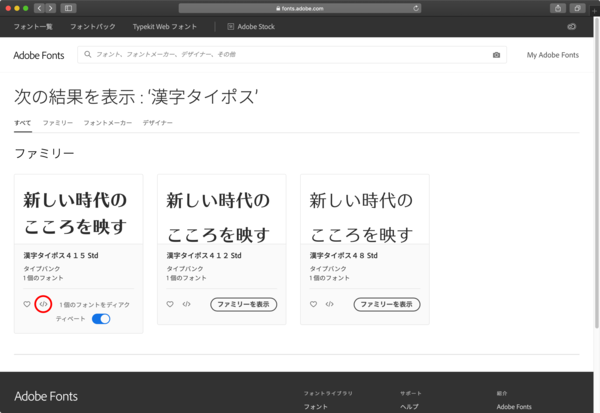Click the page vertical scrollbar
The image size is (600, 413).
click(x=597, y=172)
